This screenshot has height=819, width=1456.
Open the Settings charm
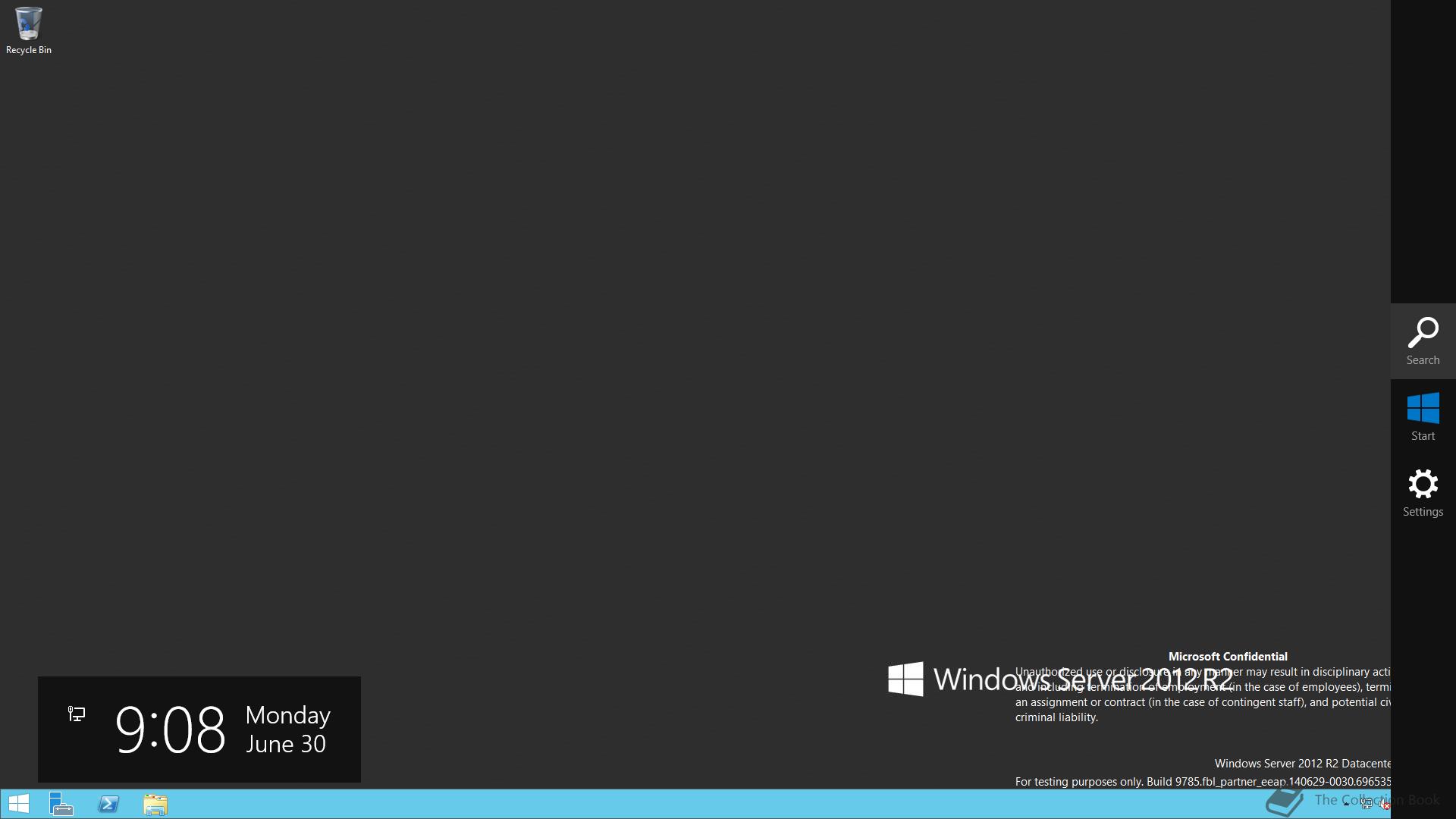pos(1423,493)
